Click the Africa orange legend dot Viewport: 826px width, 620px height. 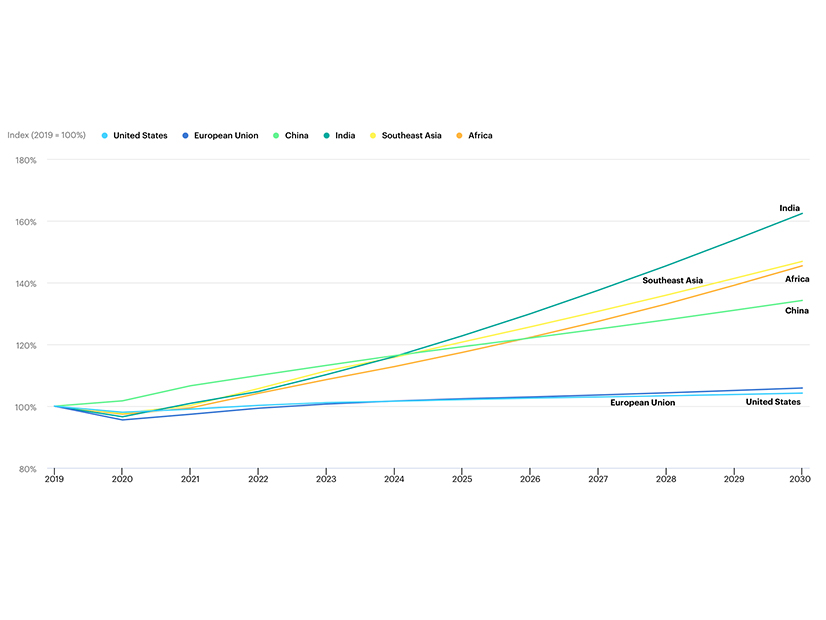click(x=459, y=135)
